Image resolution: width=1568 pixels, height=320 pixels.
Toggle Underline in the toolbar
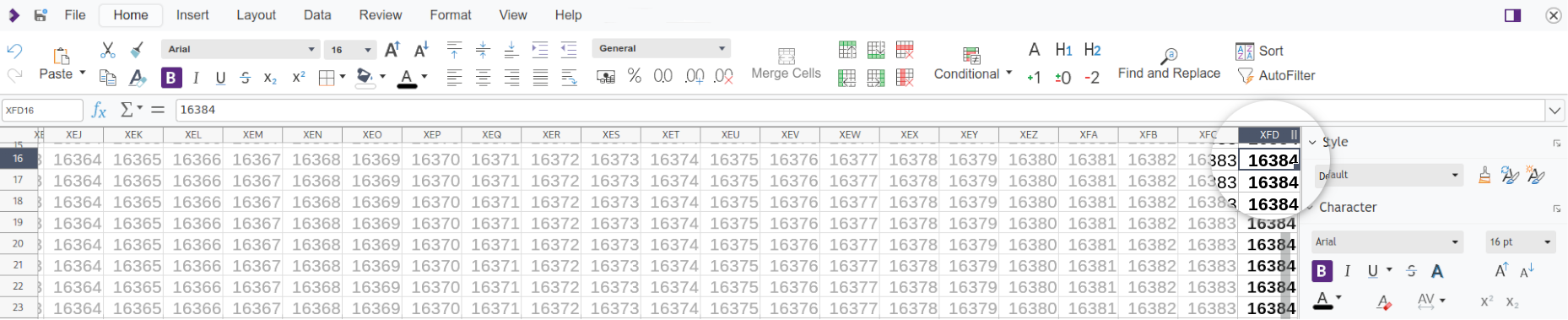(220, 78)
